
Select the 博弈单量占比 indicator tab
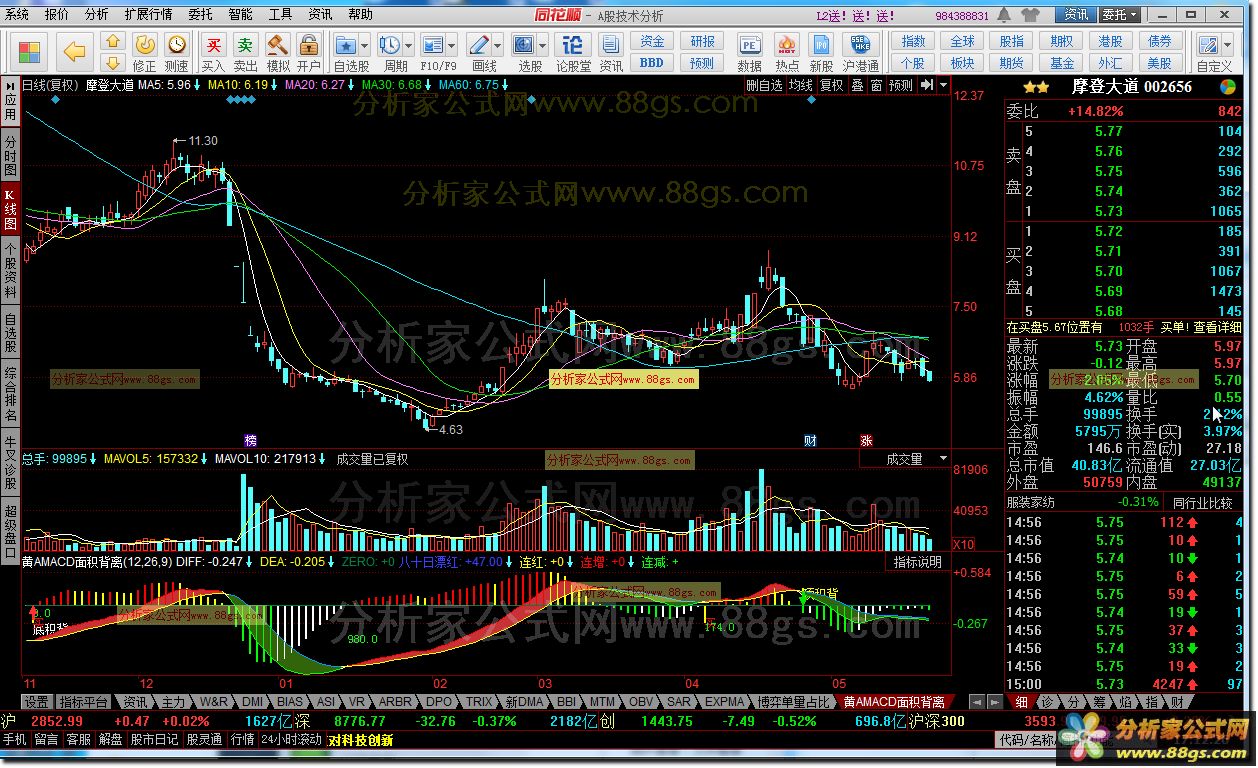pos(794,702)
